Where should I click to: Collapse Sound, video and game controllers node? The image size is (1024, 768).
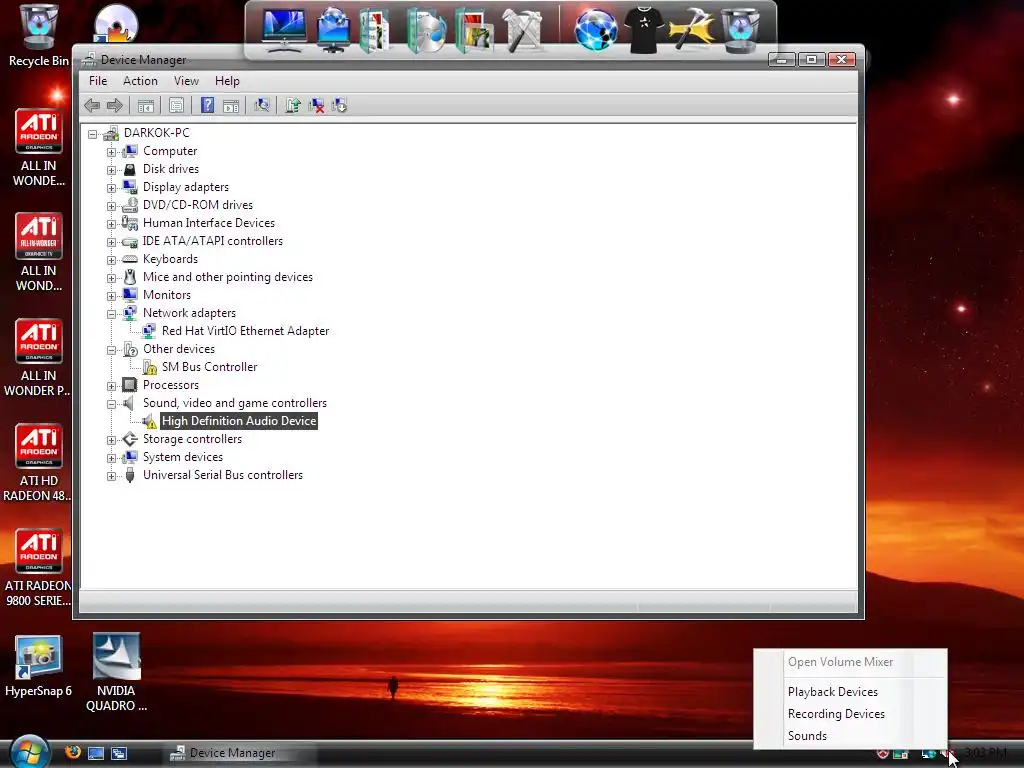tap(112, 404)
